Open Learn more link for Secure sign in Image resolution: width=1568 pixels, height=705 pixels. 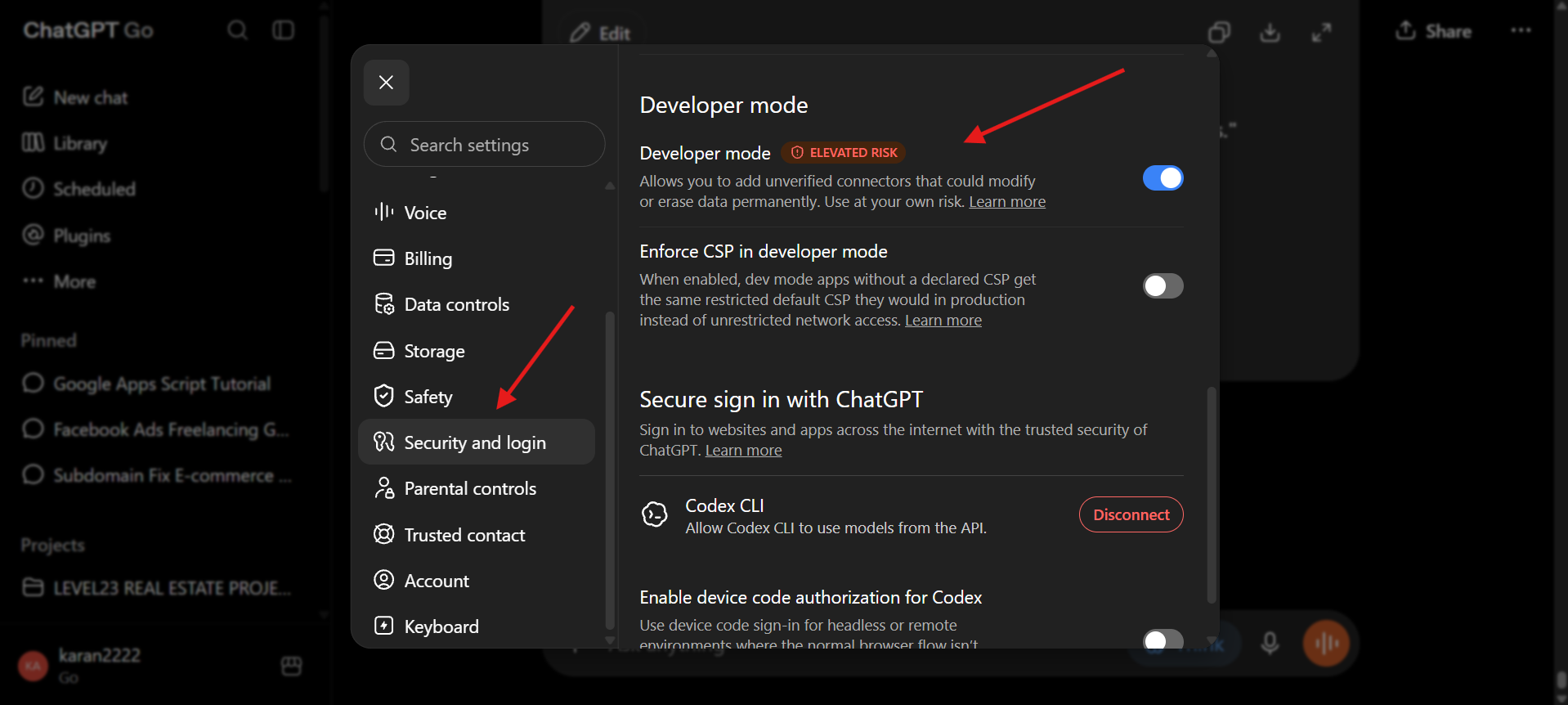(743, 451)
